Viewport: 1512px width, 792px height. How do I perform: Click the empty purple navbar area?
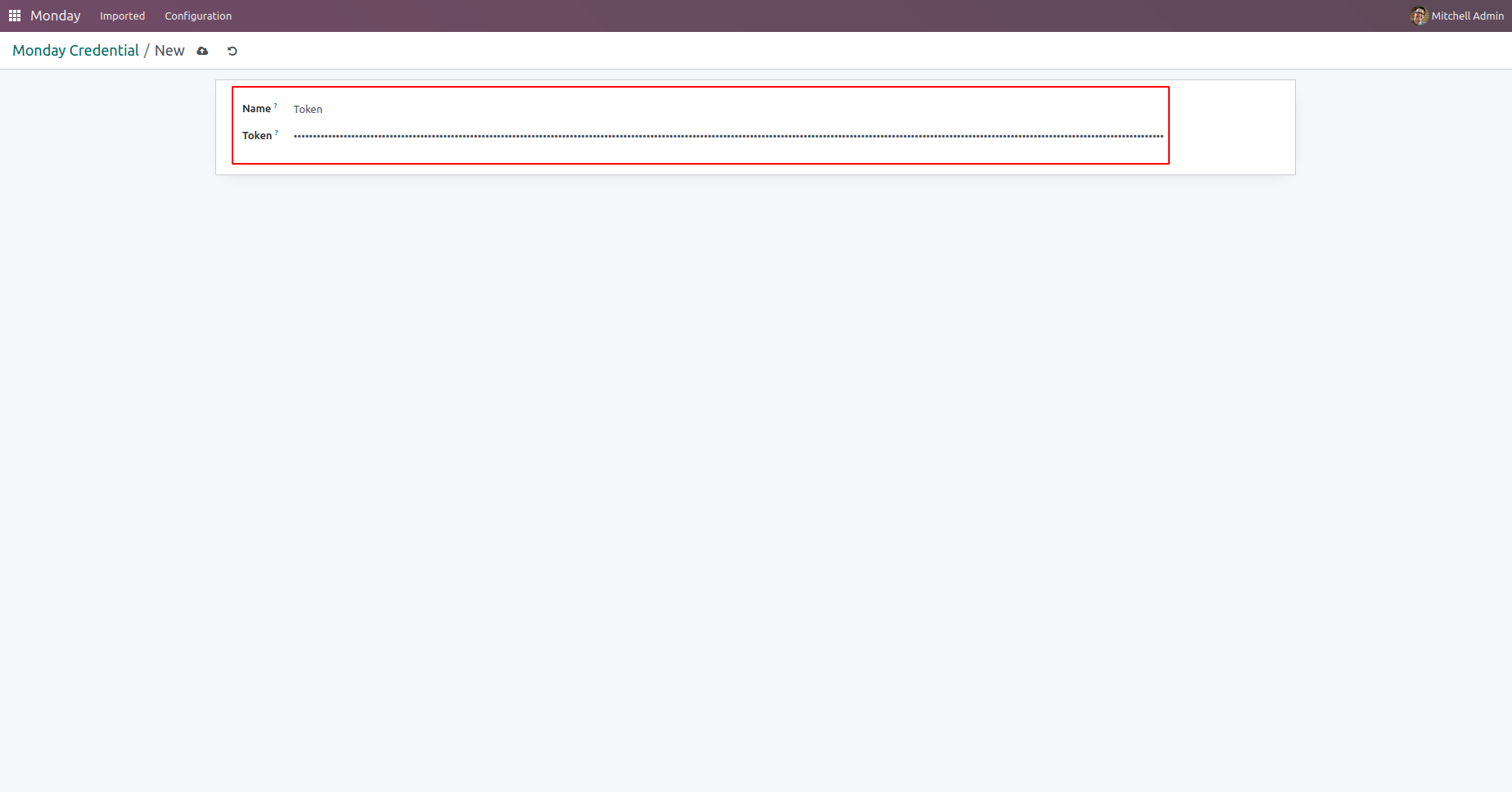(x=819, y=16)
